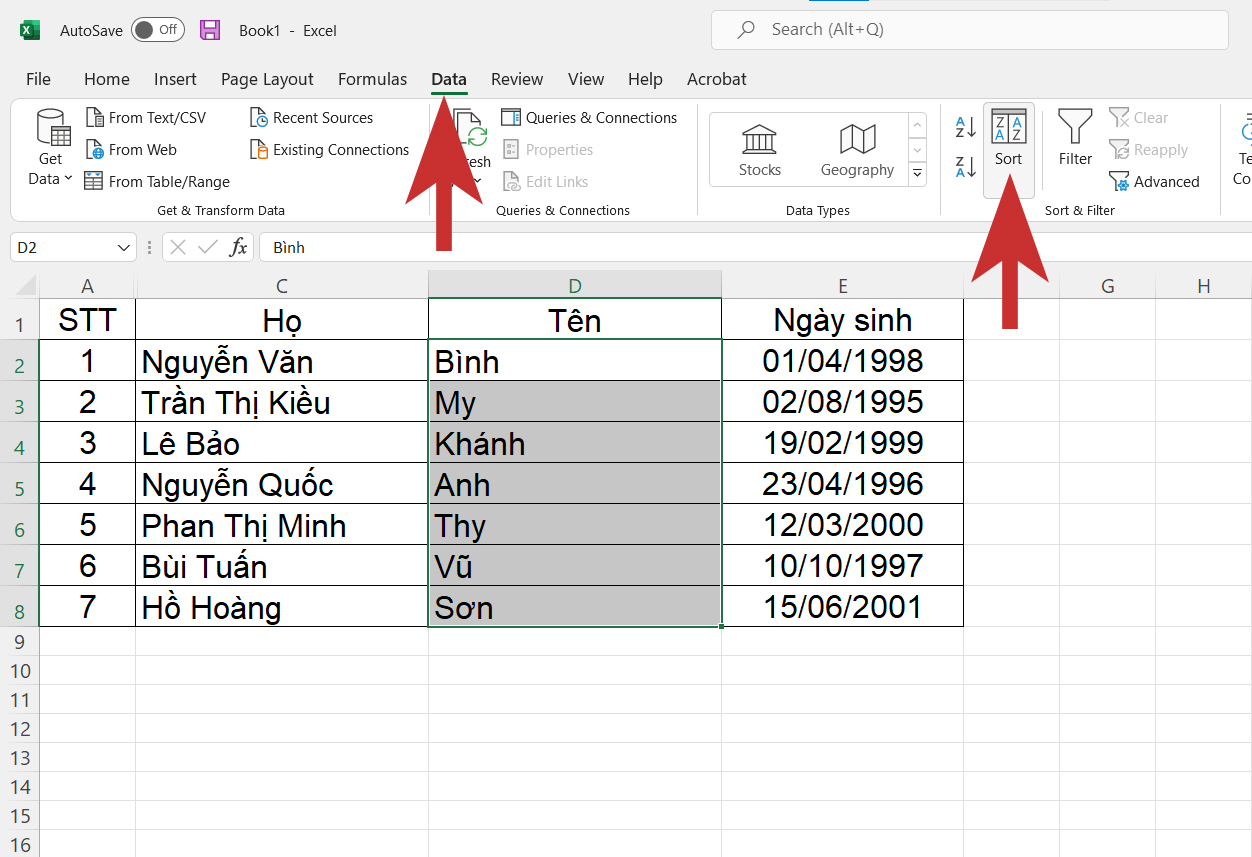Select row 9 header
The image size is (1252, 857).
coord(20,641)
